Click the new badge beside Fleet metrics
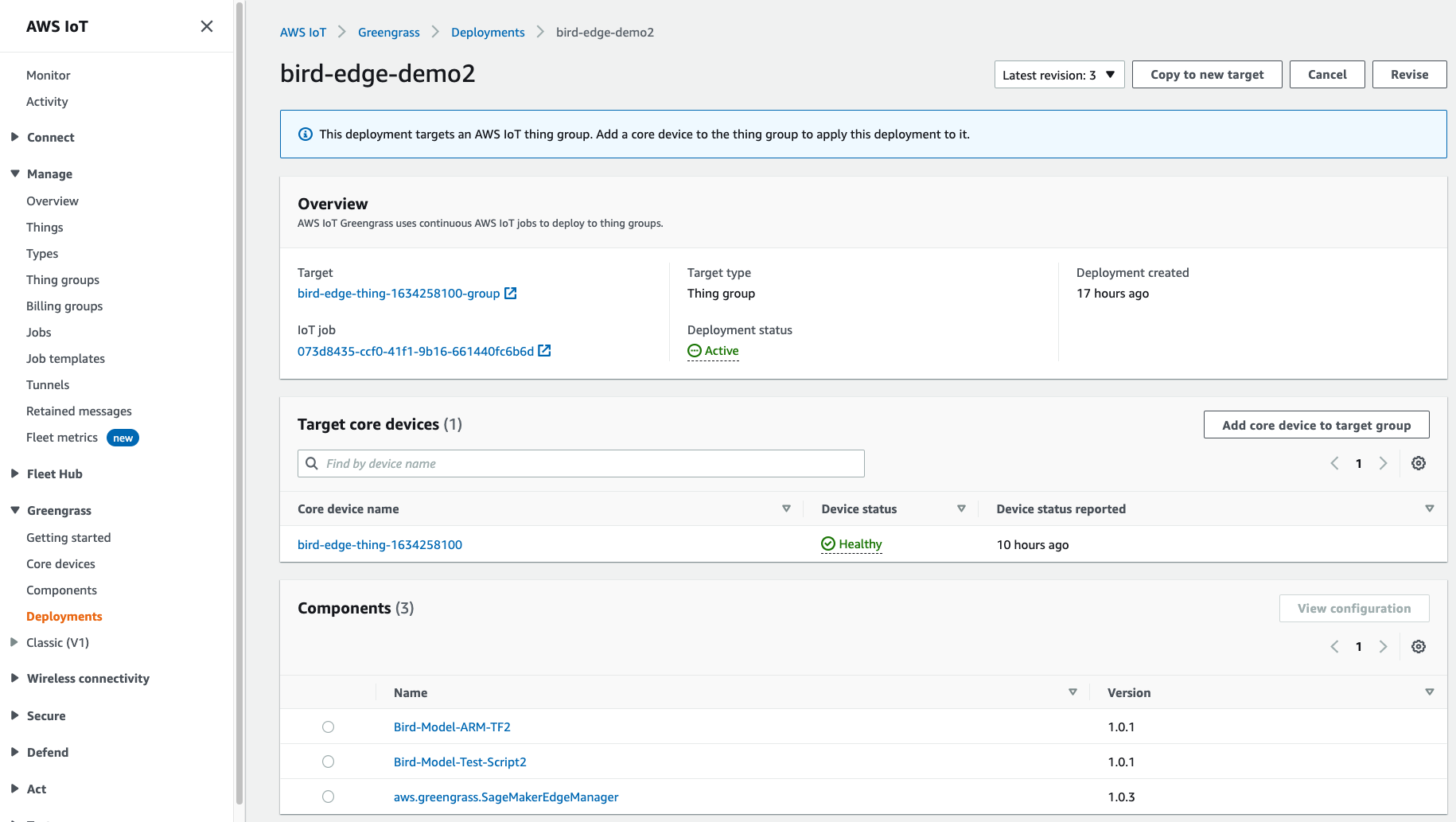This screenshot has height=822, width=1456. pyautogui.click(x=123, y=438)
